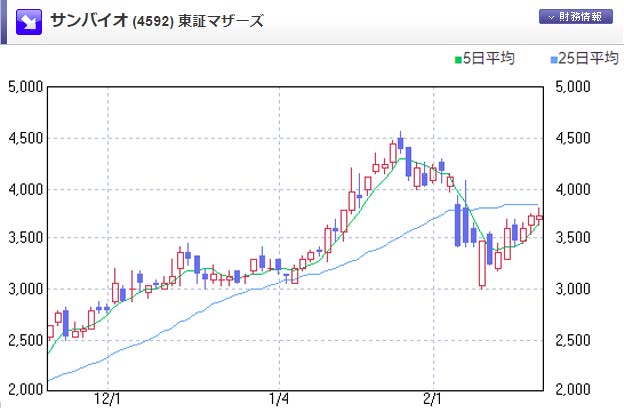The image size is (624, 408).
Task: Click the 東証マザーズ market label
Action: click(x=220, y=20)
